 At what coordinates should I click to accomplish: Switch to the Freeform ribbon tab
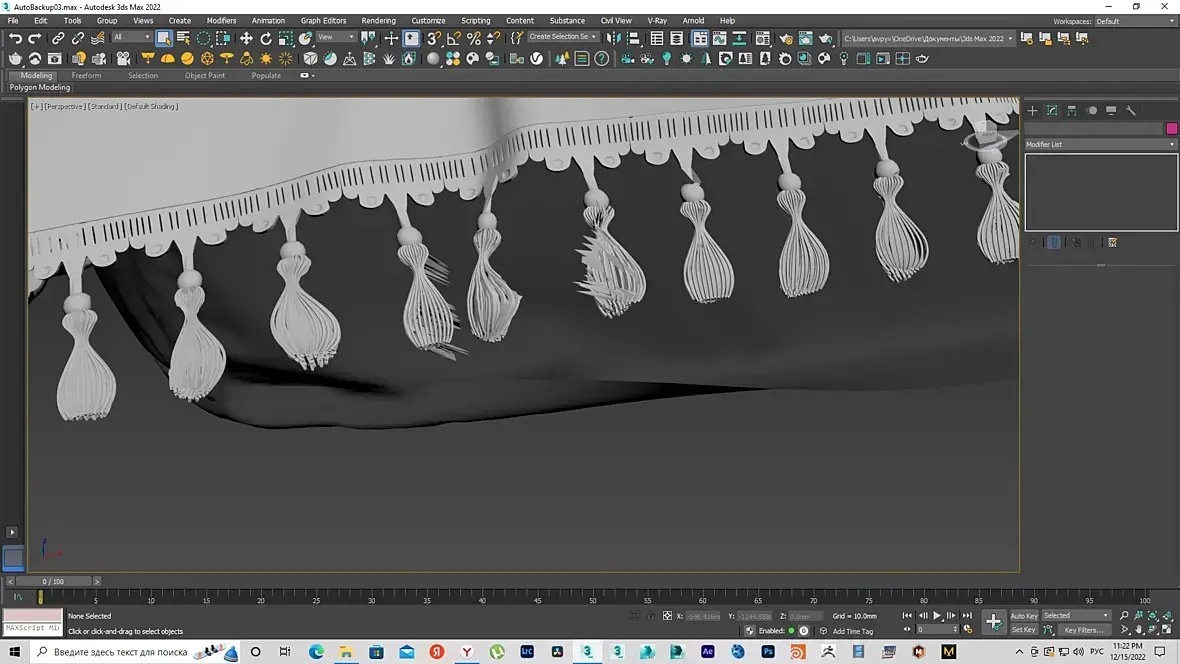click(x=86, y=76)
